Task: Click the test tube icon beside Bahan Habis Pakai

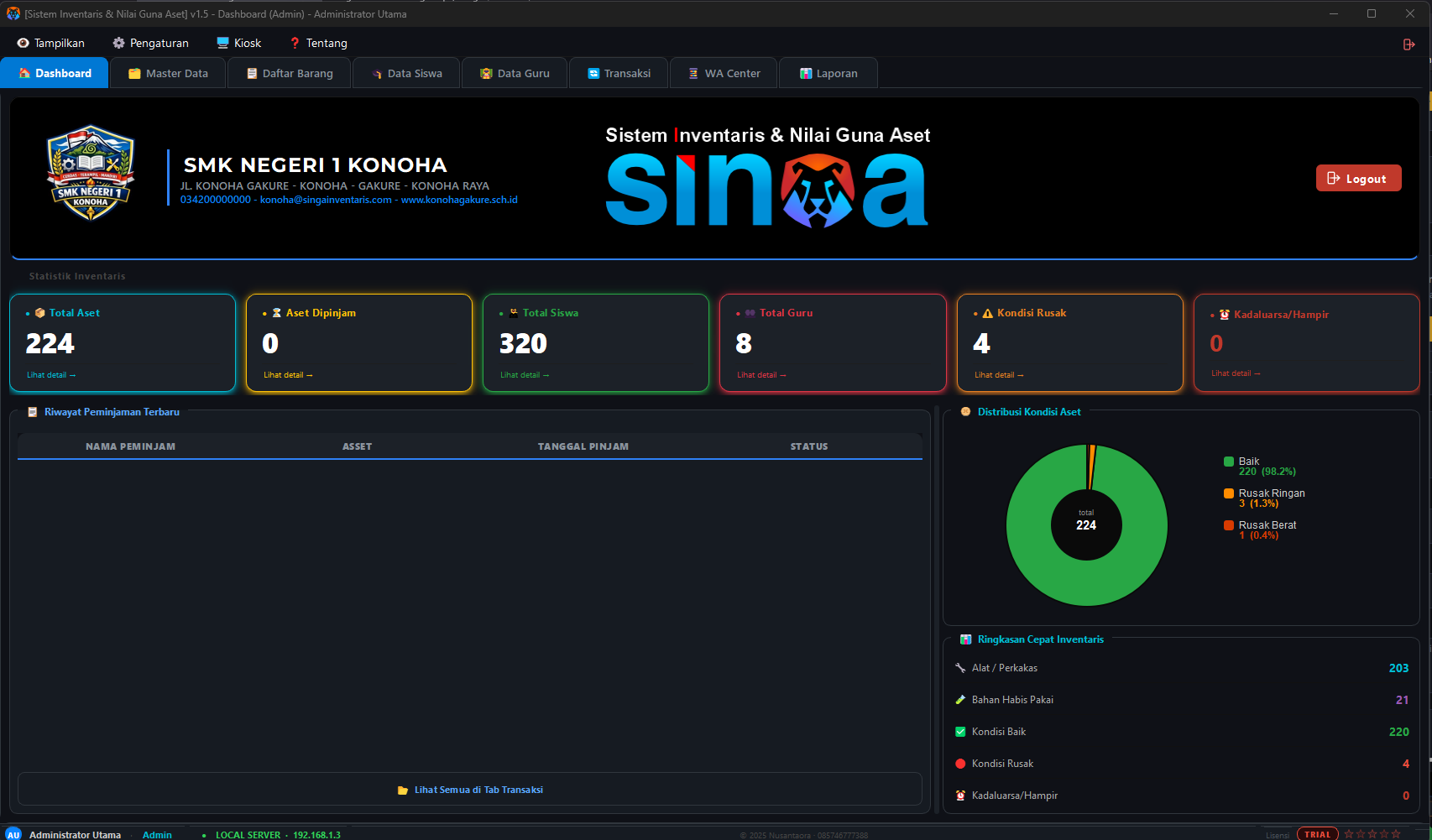Action: (960, 700)
